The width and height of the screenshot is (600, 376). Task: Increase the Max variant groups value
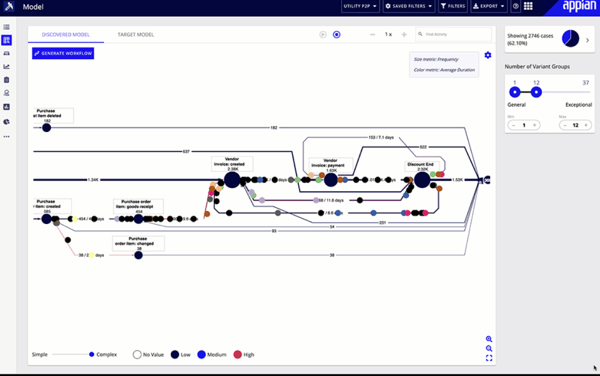pyautogui.click(x=586, y=125)
